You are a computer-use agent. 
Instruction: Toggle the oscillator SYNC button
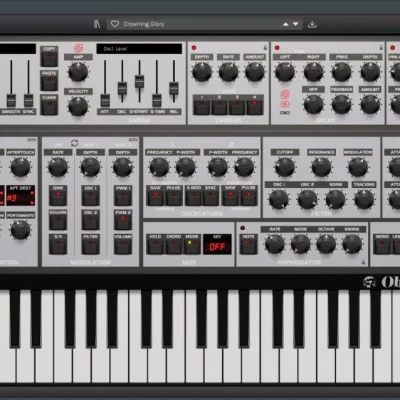coord(211,196)
